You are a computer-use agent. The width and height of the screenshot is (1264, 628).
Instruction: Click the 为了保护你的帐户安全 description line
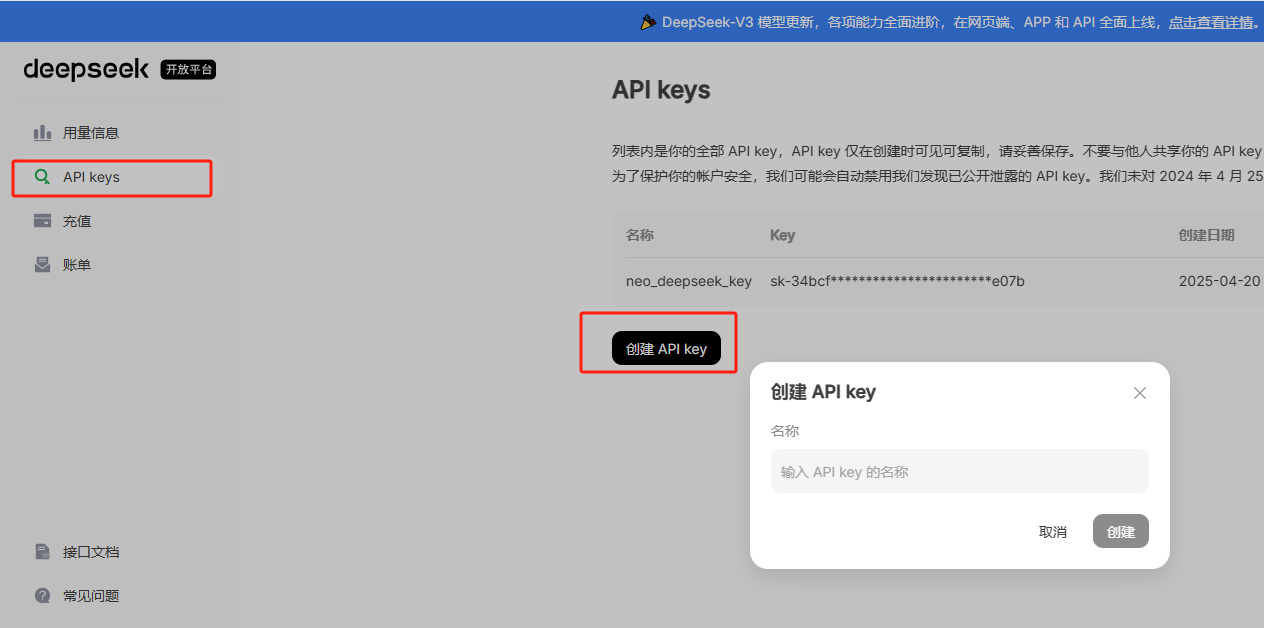(x=938, y=175)
